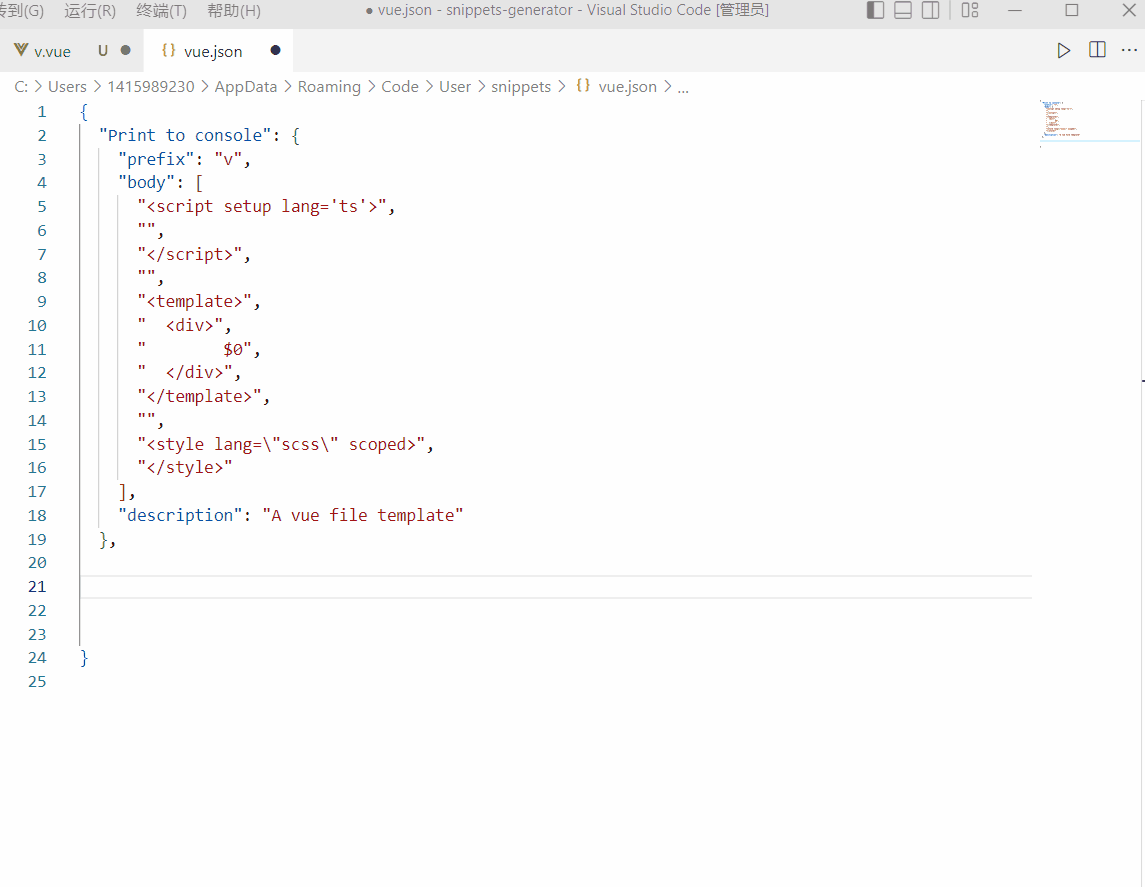Viewport: 1145px width, 887px height.
Task: Click the "description" key text
Action: 180,515
